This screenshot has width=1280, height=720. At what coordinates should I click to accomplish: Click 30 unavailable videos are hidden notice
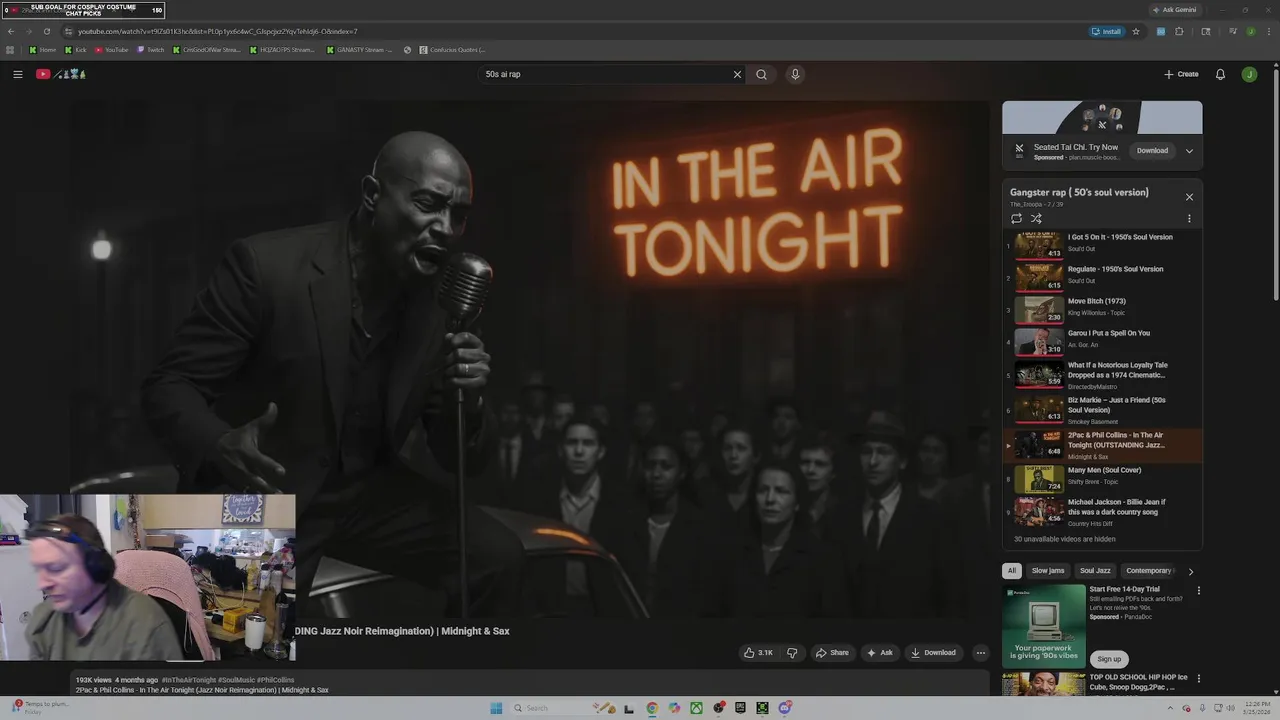[1064, 539]
